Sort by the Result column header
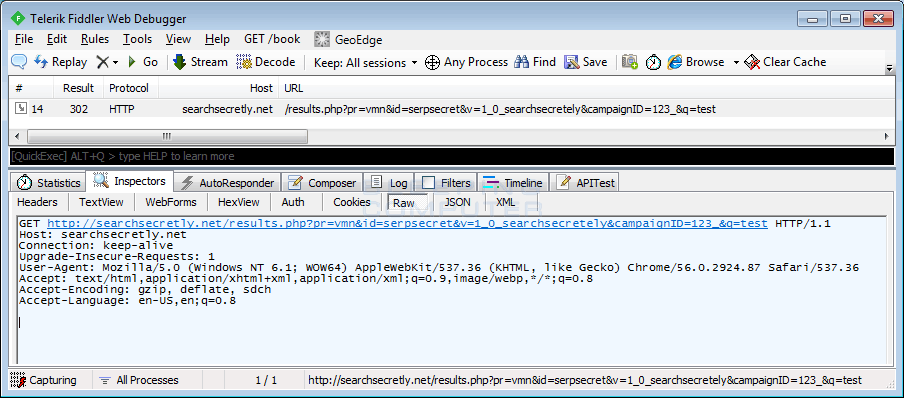 click(x=78, y=88)
